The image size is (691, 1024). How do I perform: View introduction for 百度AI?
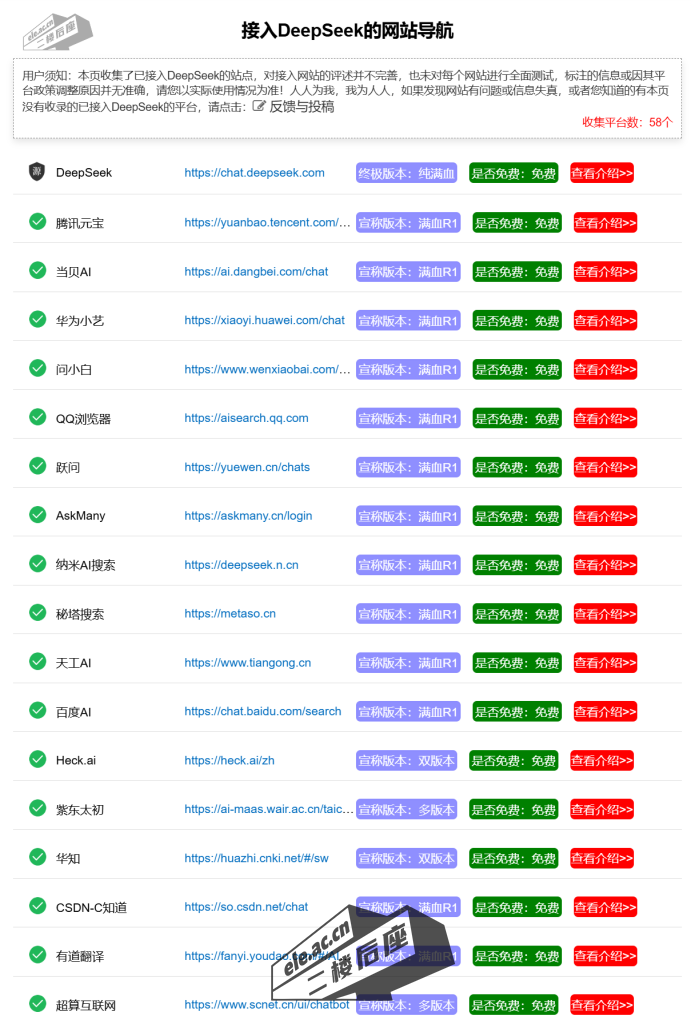click(605, 712)
